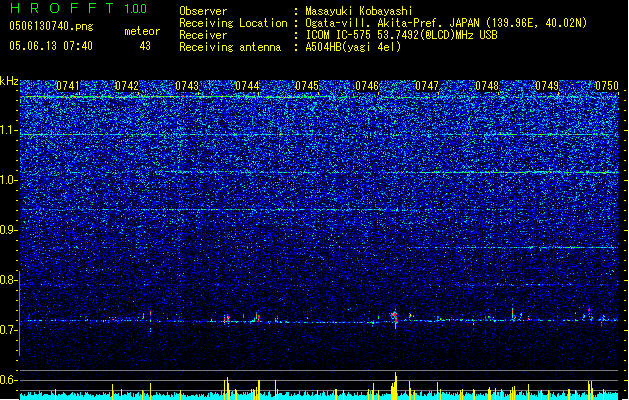This screenshot has height=400, width=629.
Task: Click the 0.7 kHz axis label
Action: (9, 330)
